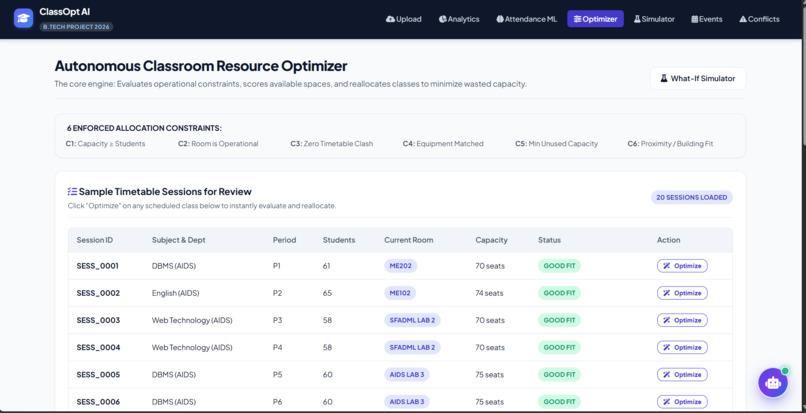The width and height of the screenshot is (806, 413).
Task: Click GOOD FIT status of SESS_0006
Action: click(x=559, y=402)
